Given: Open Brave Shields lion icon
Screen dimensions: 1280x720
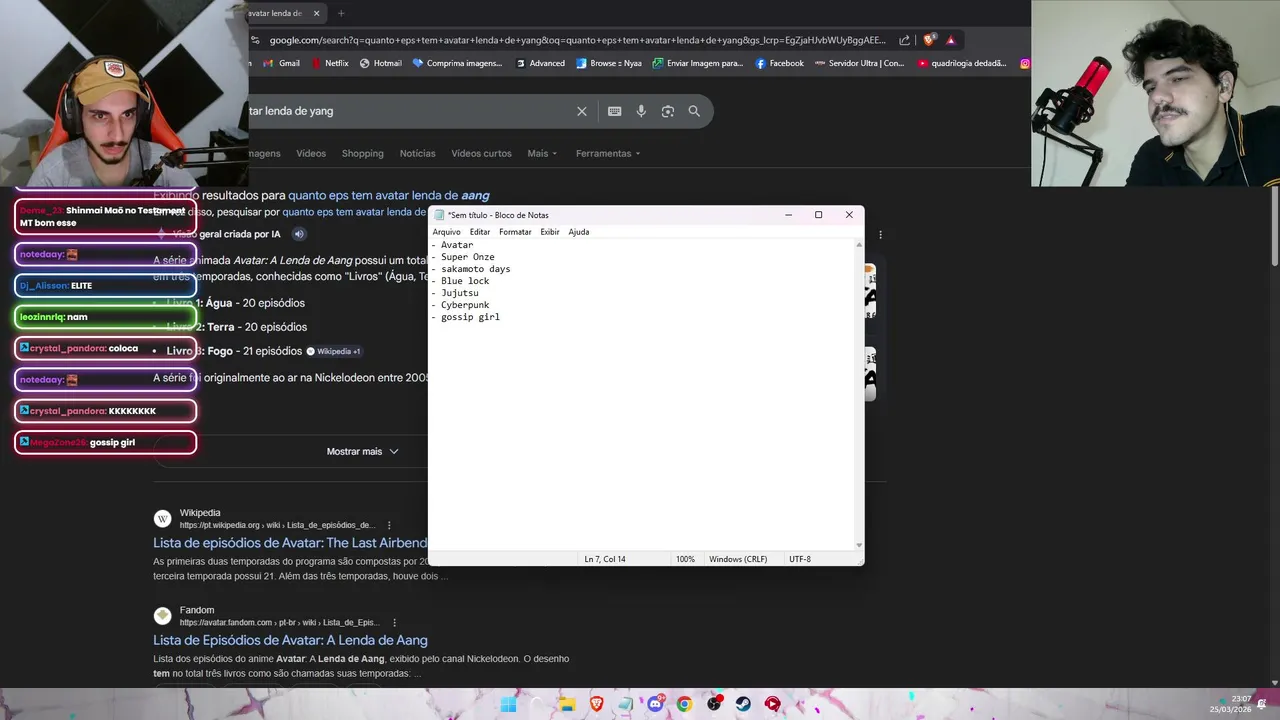Looking at the screenshot, I should click(929, 40).
